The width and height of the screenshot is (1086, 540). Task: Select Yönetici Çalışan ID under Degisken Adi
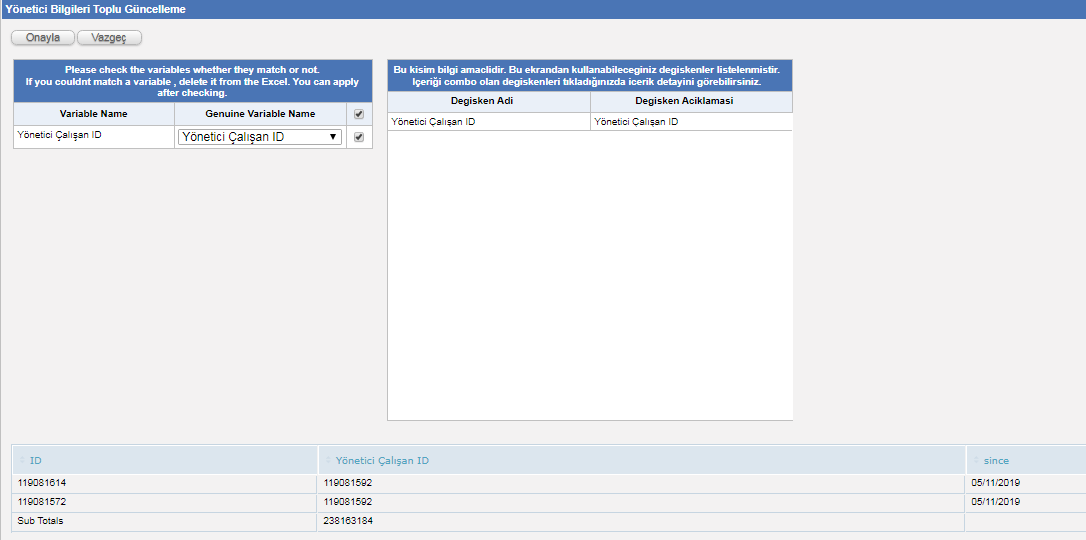[x=434, y=122]
